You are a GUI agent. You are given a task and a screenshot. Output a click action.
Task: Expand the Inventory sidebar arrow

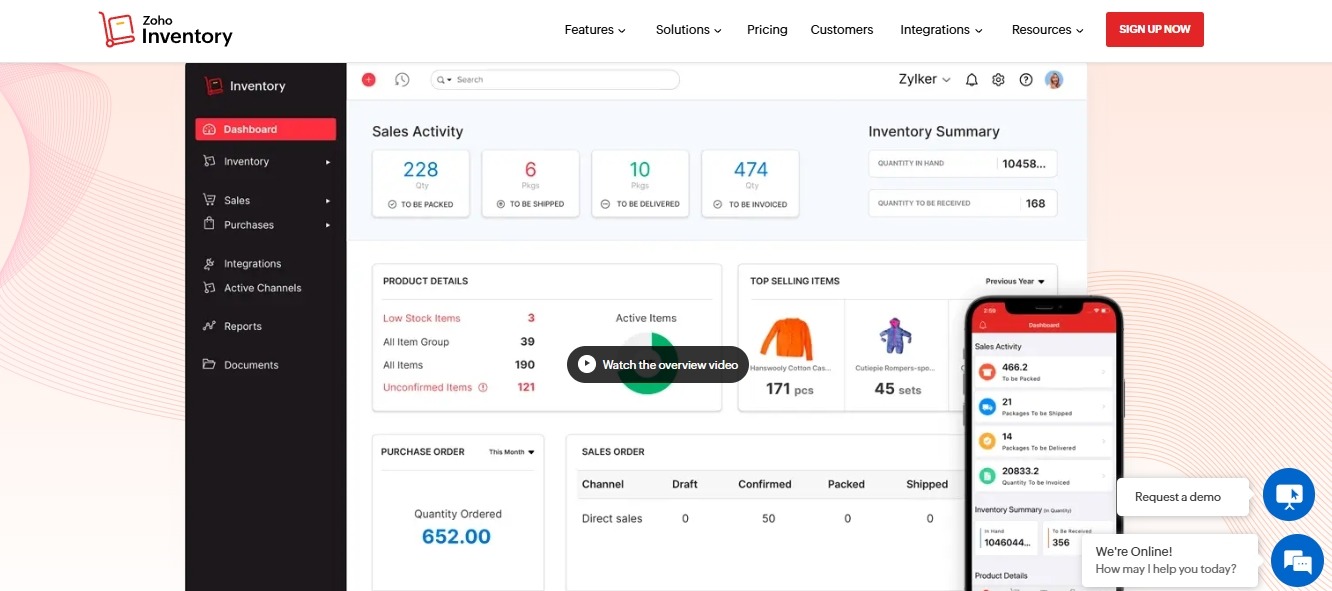(328, 162)
